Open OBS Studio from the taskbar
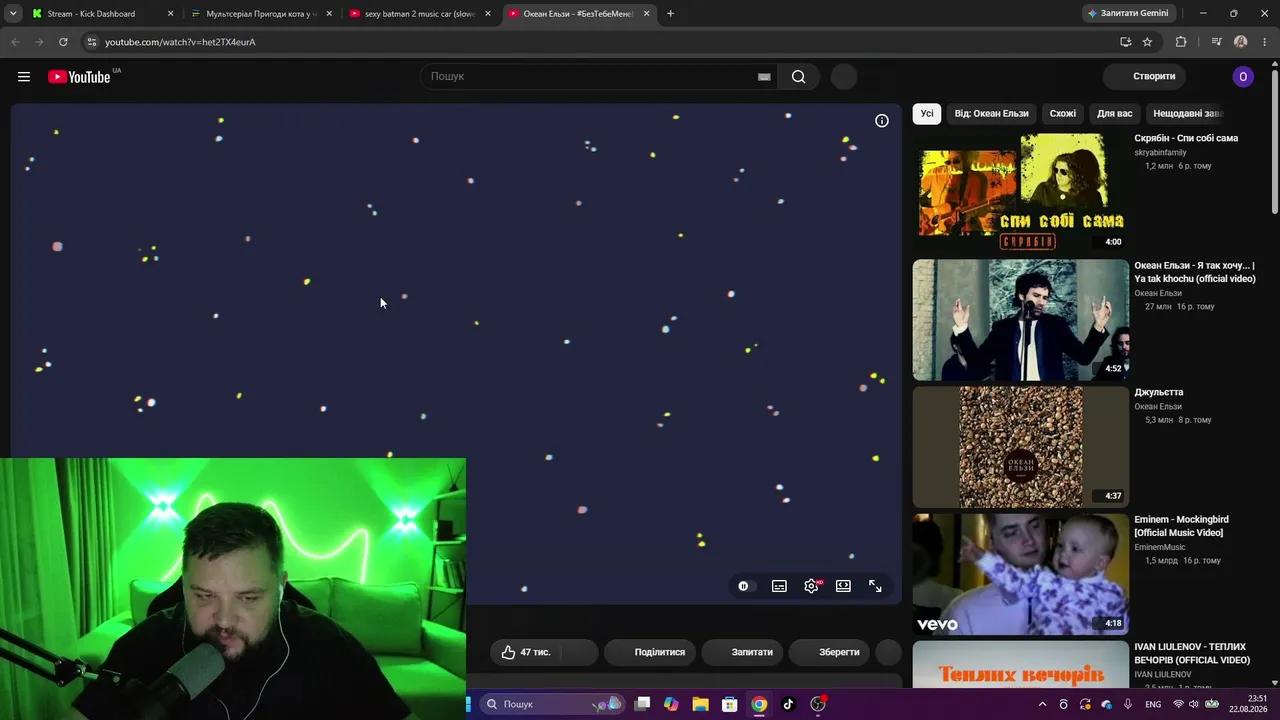This screenshot has width=1280, height=720. point(818,704)
